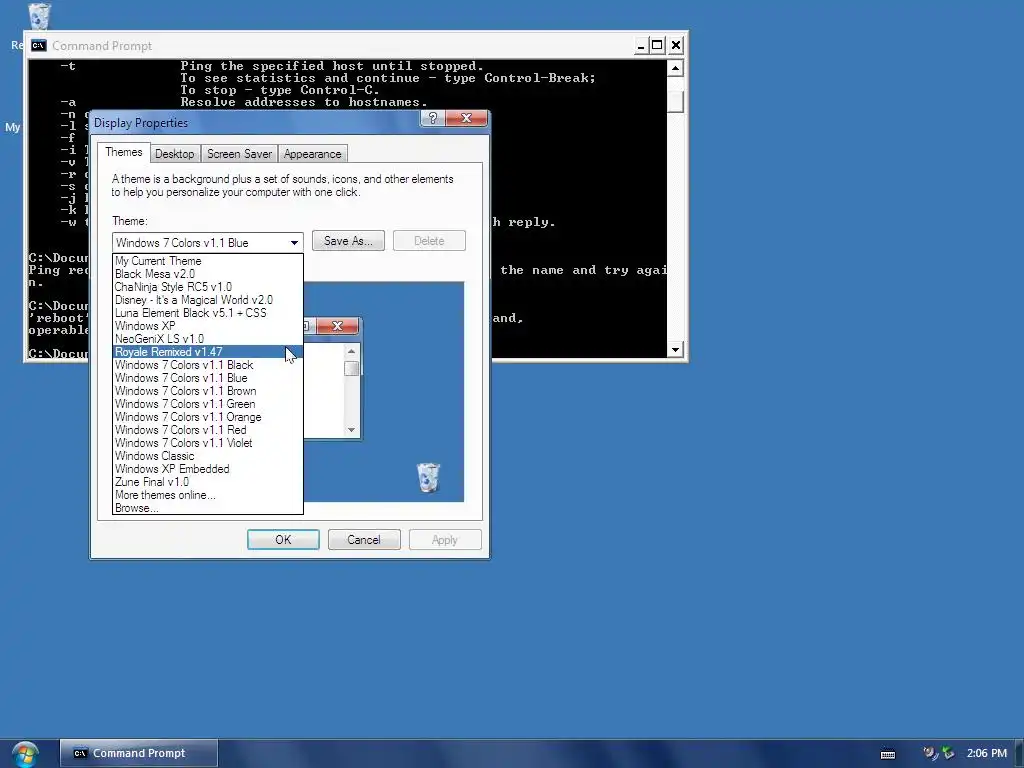1024x768 pixels.
Task: Close the Display Properties dialog
Action: (x=466, y=118)
